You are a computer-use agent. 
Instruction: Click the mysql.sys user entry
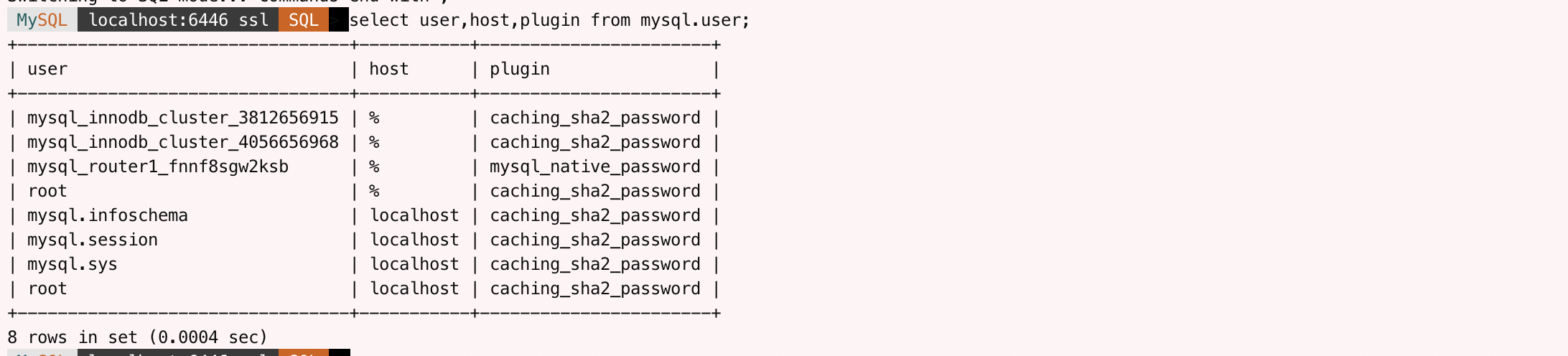point(73,265)
